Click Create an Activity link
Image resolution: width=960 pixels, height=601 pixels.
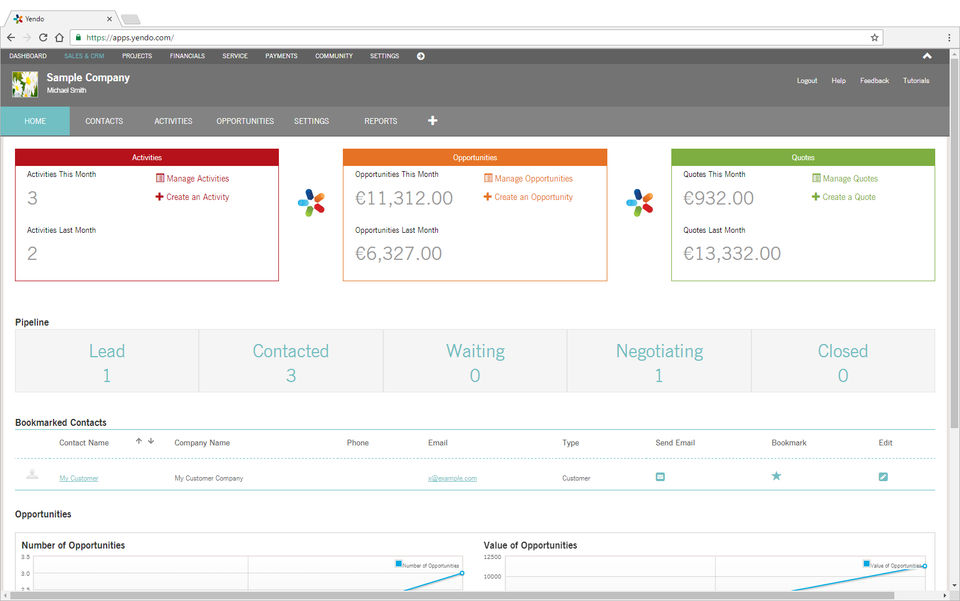pyautogui.click(x=192, y=197)
